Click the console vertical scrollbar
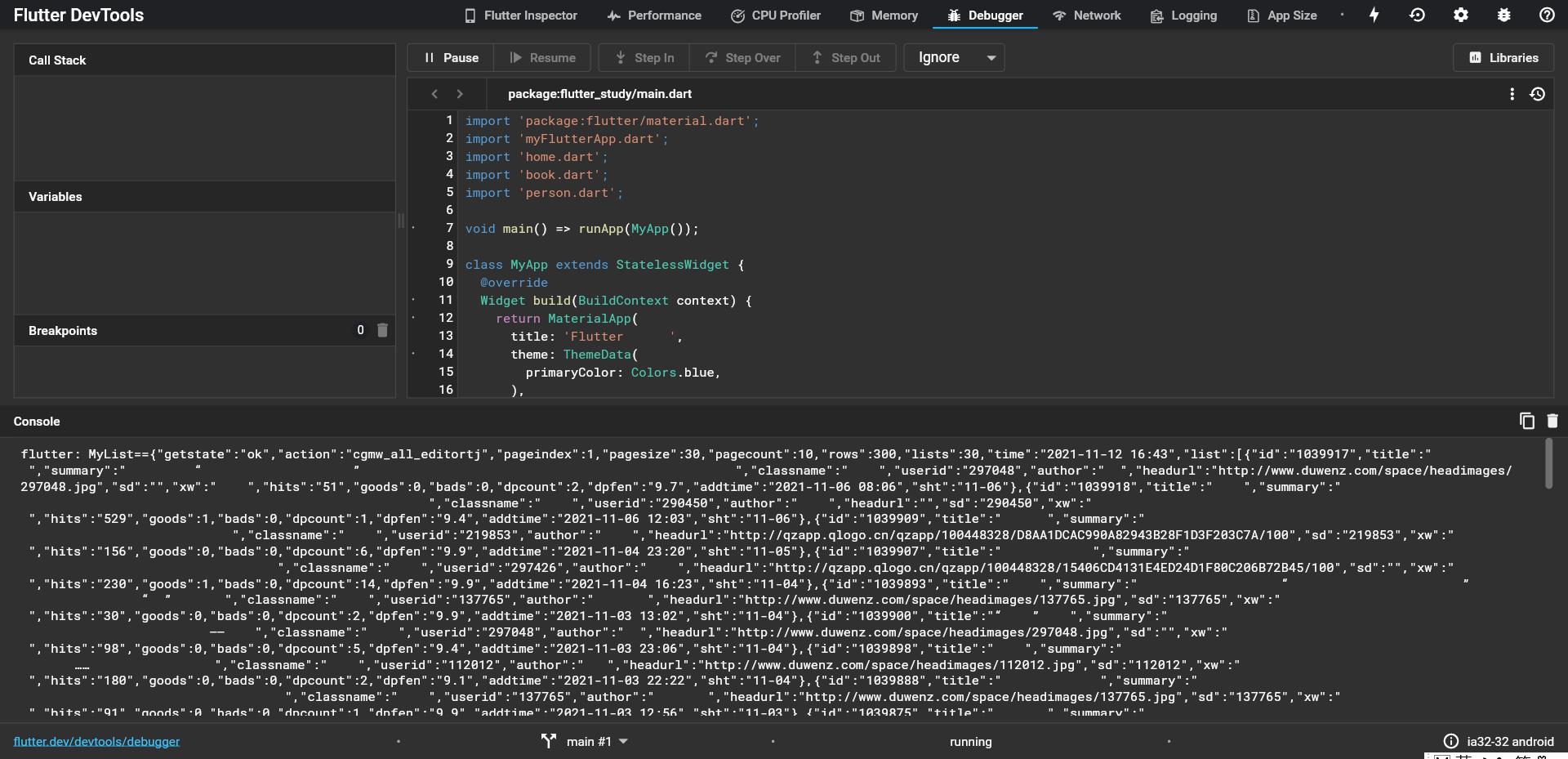 [x=1548, y=464]
